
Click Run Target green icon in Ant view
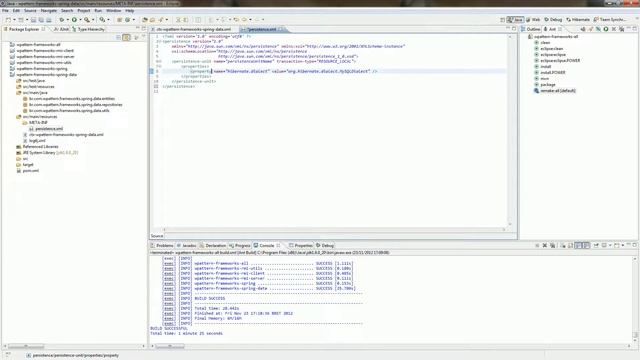606,29
